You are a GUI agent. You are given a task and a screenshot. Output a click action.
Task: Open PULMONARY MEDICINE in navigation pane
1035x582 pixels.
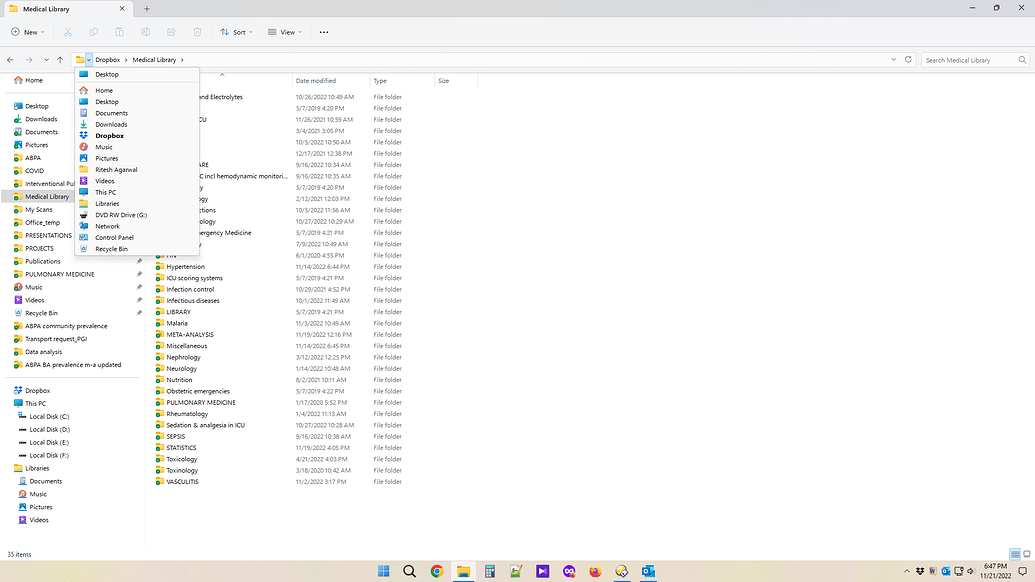click(59, 274)
